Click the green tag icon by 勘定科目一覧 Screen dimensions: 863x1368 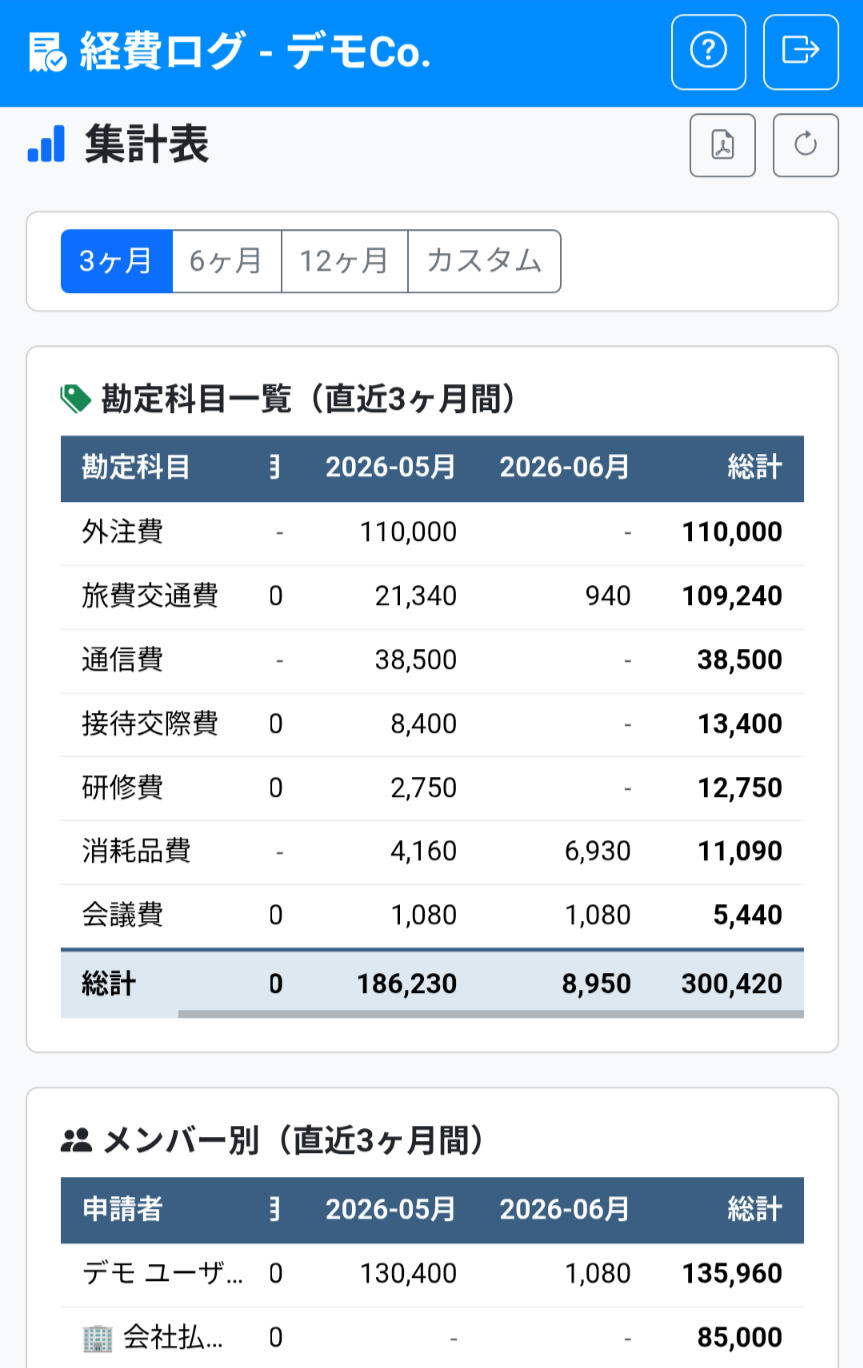point(76,399)
